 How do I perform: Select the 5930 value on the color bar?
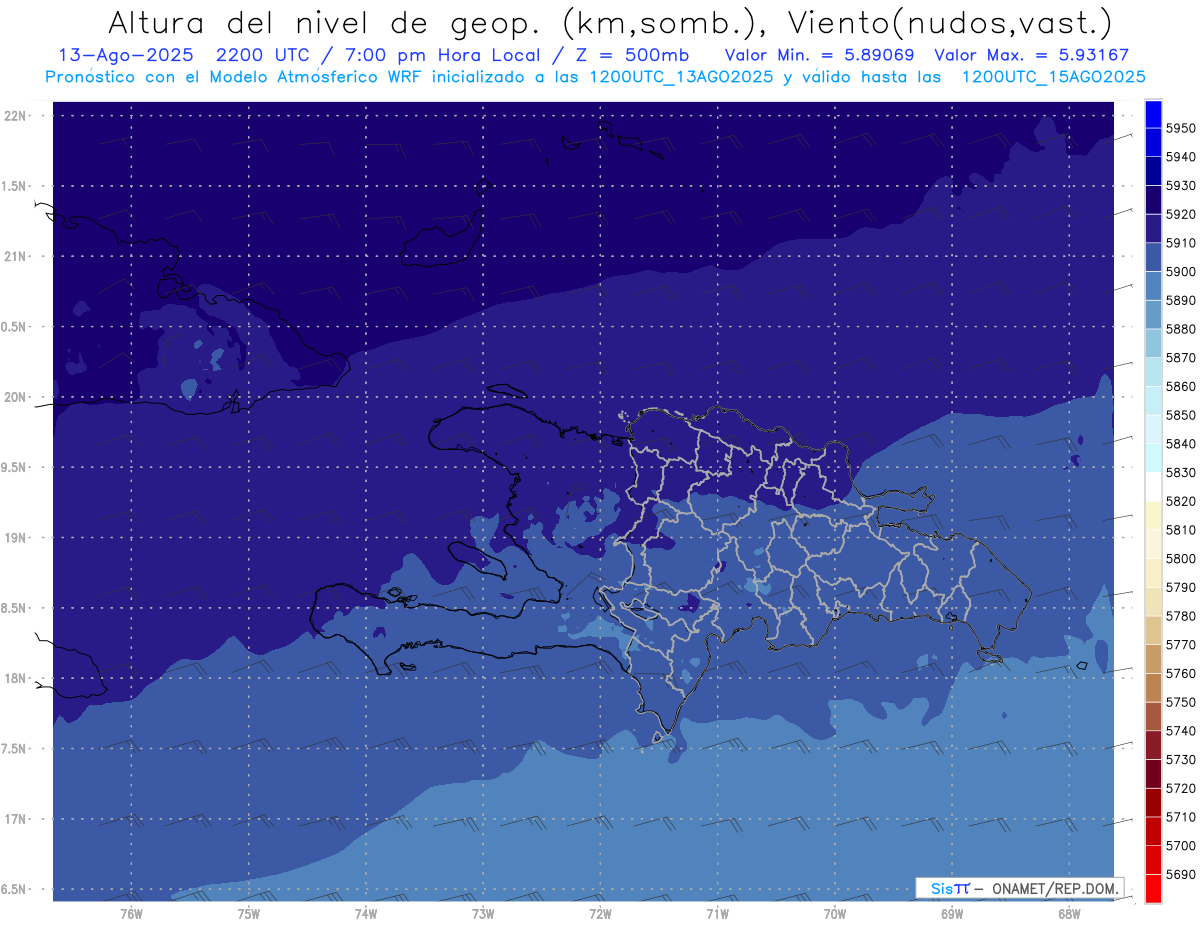(x=1181, y=186)
